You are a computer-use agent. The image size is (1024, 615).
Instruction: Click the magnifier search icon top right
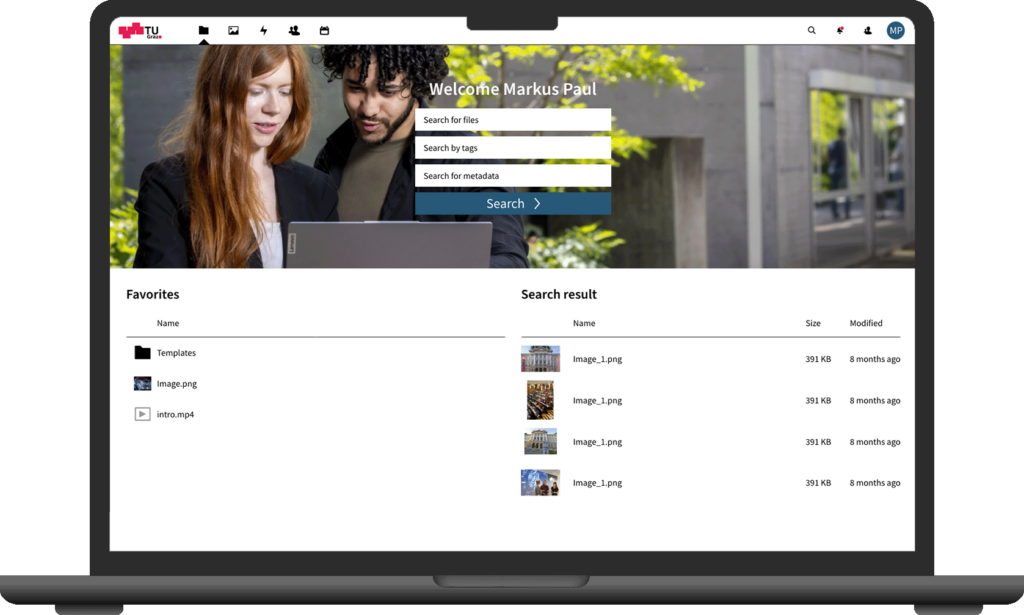(x=812, y=31)
